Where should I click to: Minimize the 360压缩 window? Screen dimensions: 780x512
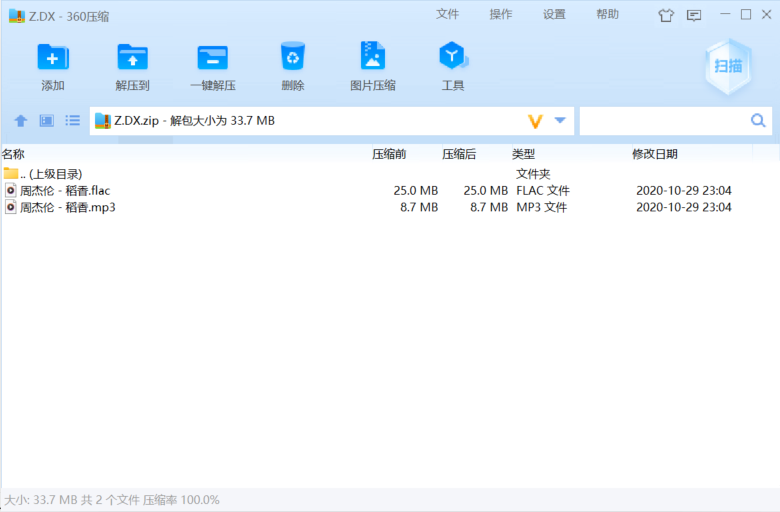[x=725, y=14]
